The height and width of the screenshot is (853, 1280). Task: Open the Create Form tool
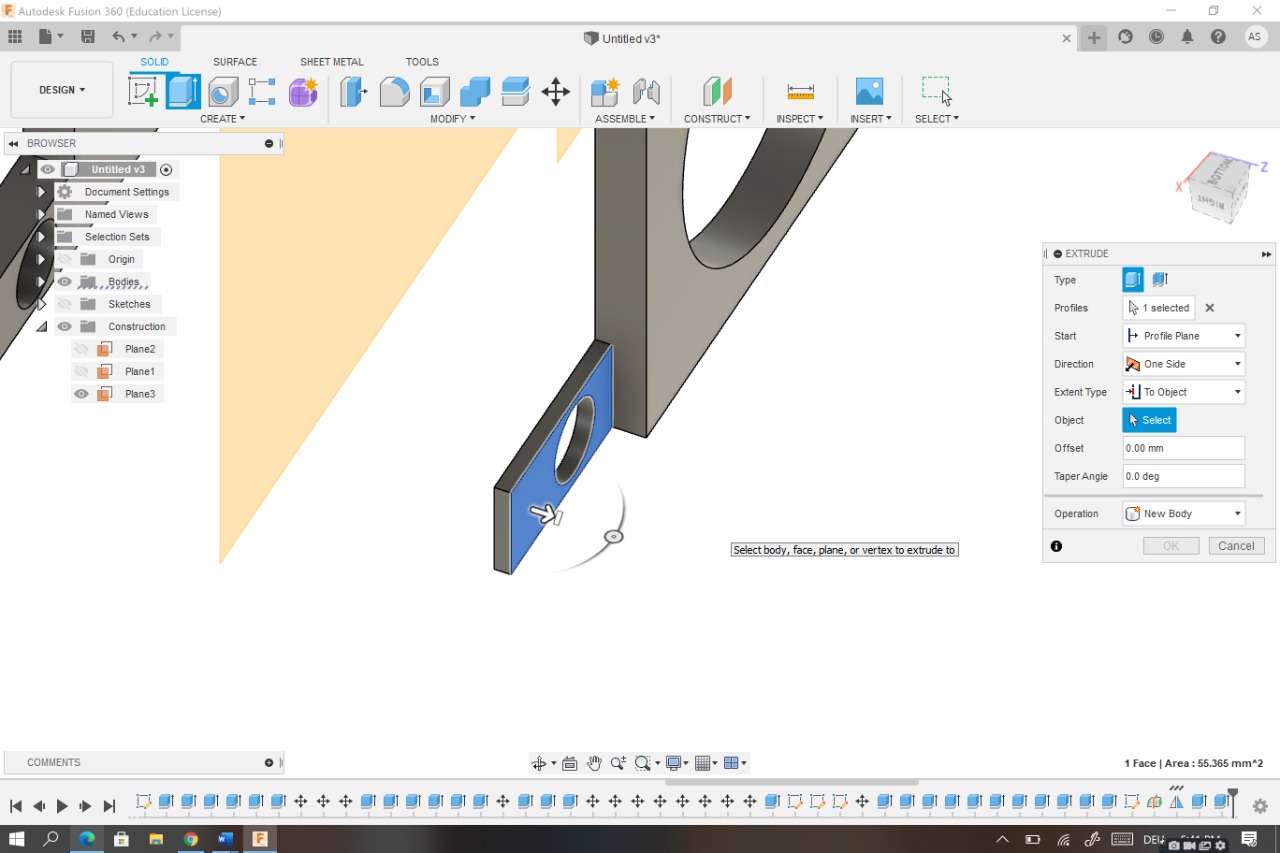303,92
